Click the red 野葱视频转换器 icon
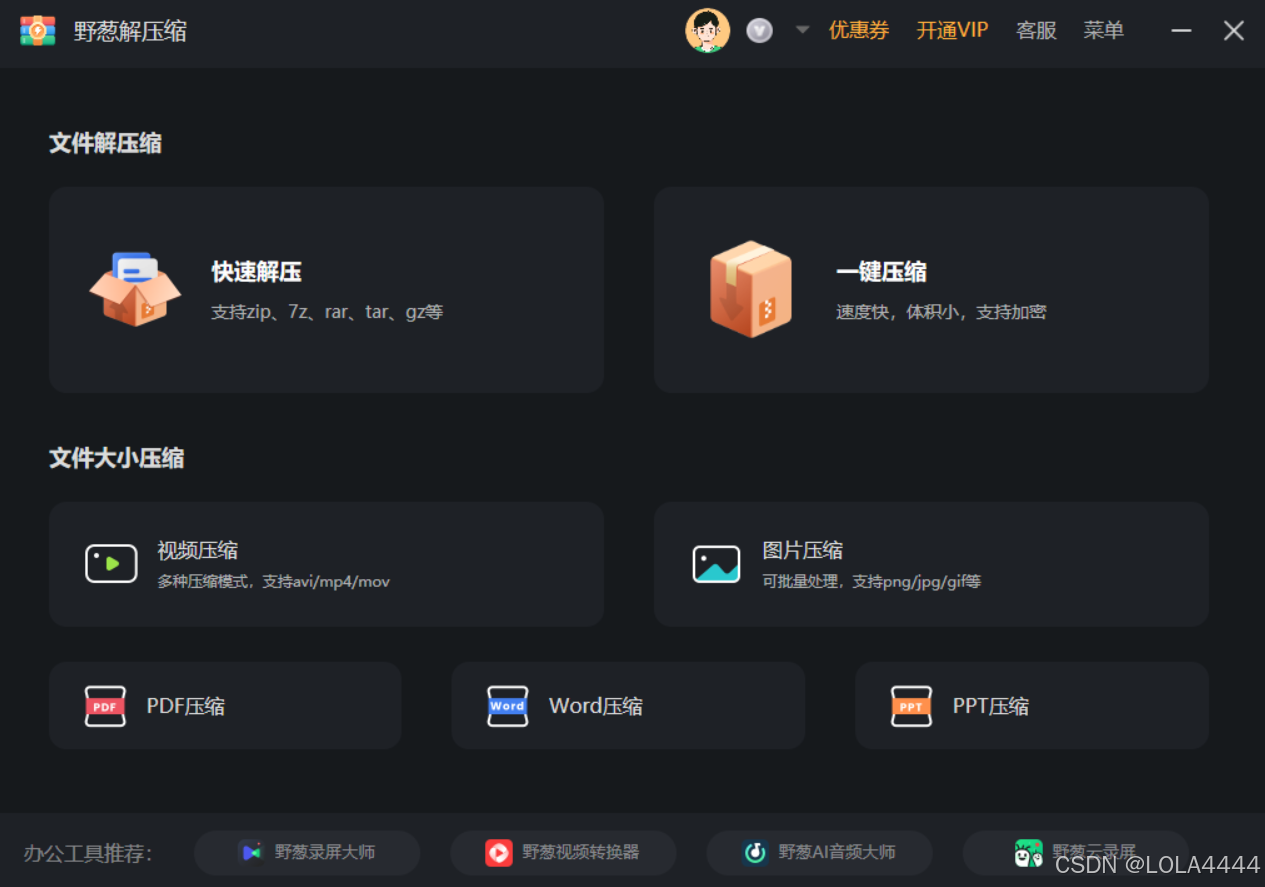Screen dimensions: 1265x887 [x=498, y=852]
